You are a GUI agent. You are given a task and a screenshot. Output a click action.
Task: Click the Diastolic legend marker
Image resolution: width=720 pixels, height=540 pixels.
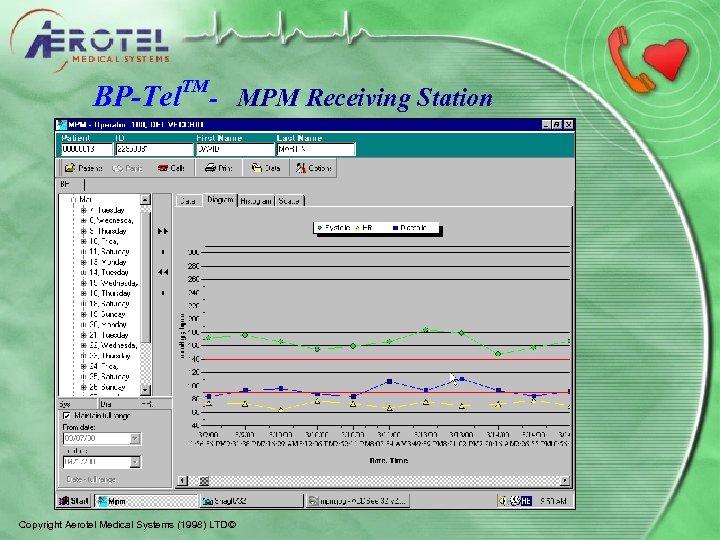pos(395,228)
